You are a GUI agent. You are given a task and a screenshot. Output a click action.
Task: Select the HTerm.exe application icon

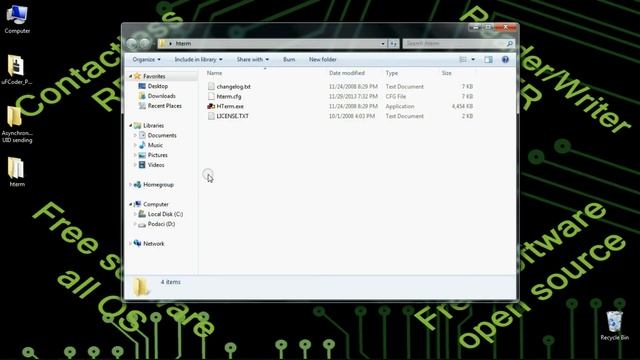[211, 106]
